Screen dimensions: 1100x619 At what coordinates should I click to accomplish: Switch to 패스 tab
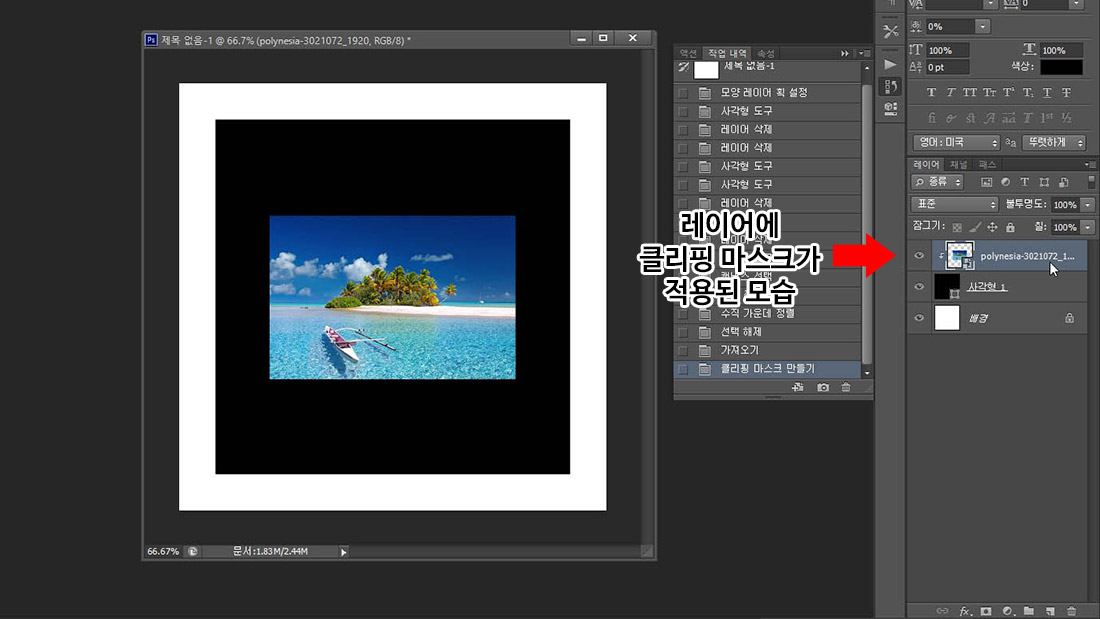coord(987,164)
